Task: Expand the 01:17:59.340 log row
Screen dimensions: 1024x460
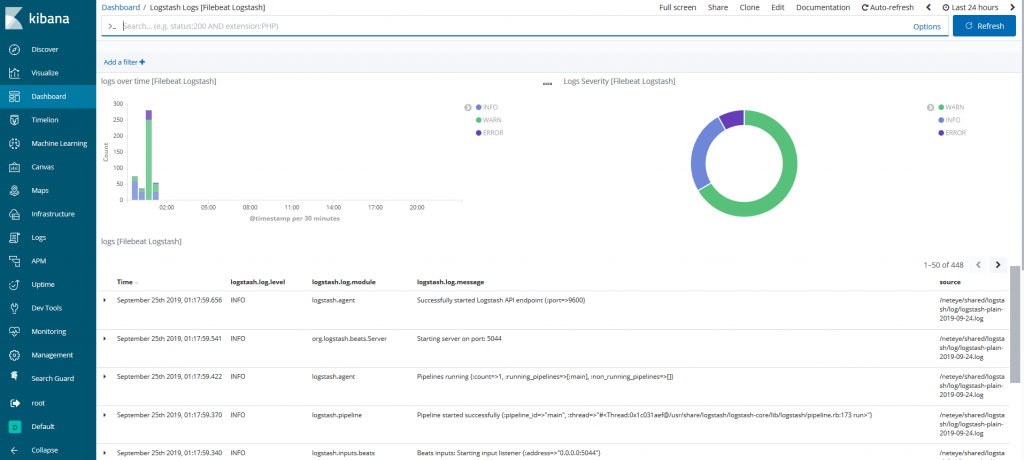Action: coord(105,453)
